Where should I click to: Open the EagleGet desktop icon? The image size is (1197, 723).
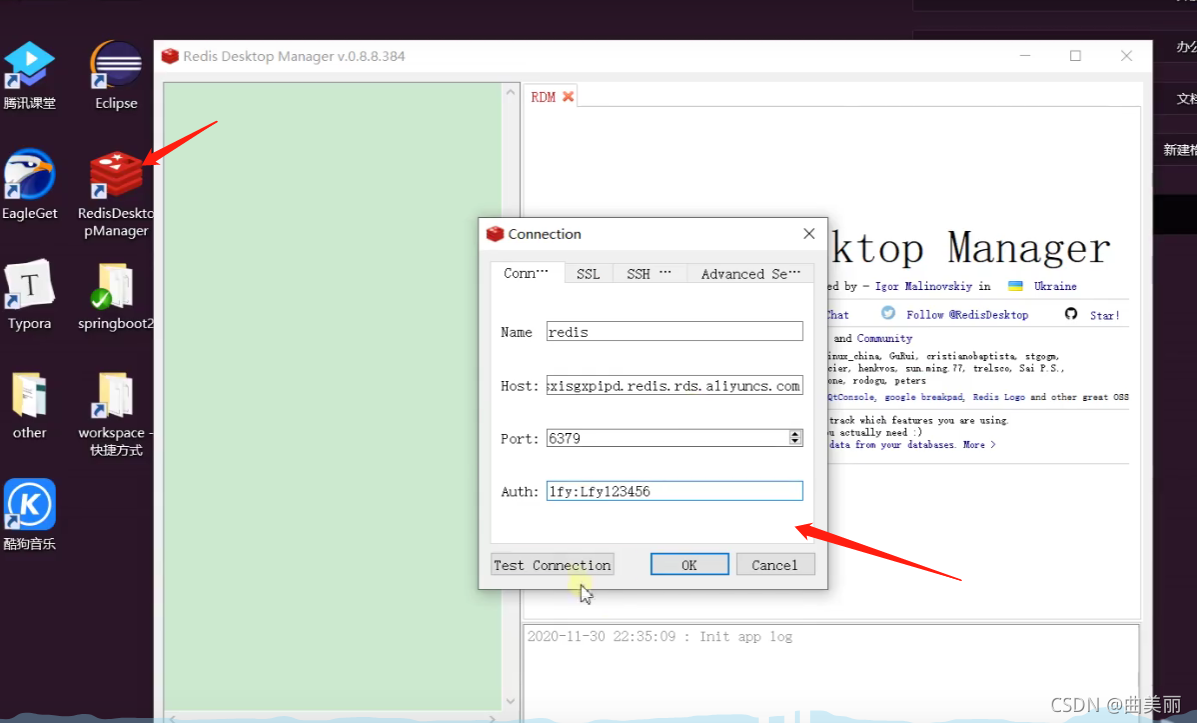pos(29,185)
